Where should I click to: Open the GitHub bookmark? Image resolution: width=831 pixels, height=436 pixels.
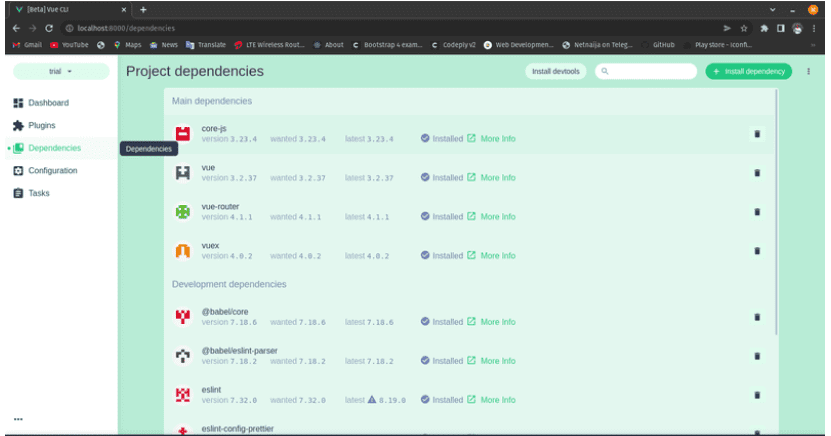pyautogui.click(x=658, y=45)
